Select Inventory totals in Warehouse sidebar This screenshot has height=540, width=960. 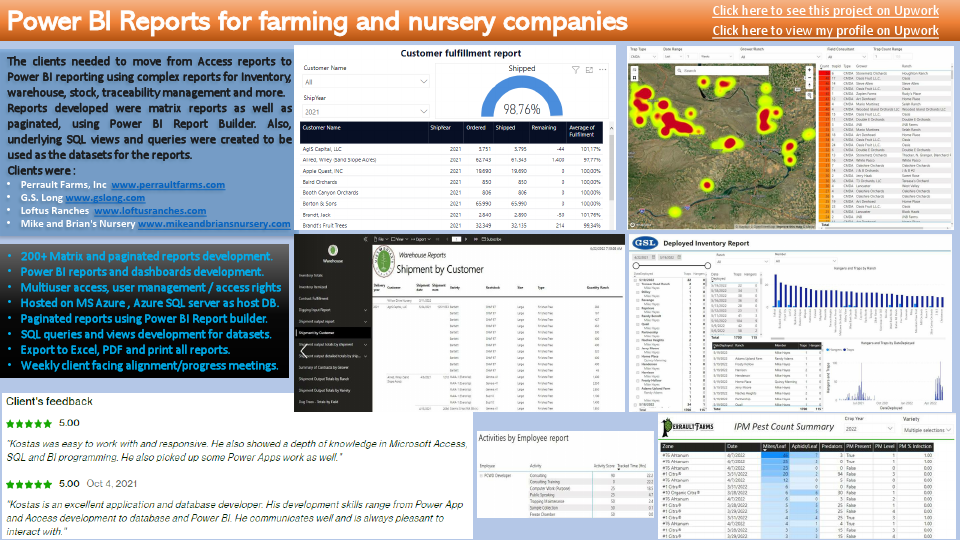tap(310, 276)
